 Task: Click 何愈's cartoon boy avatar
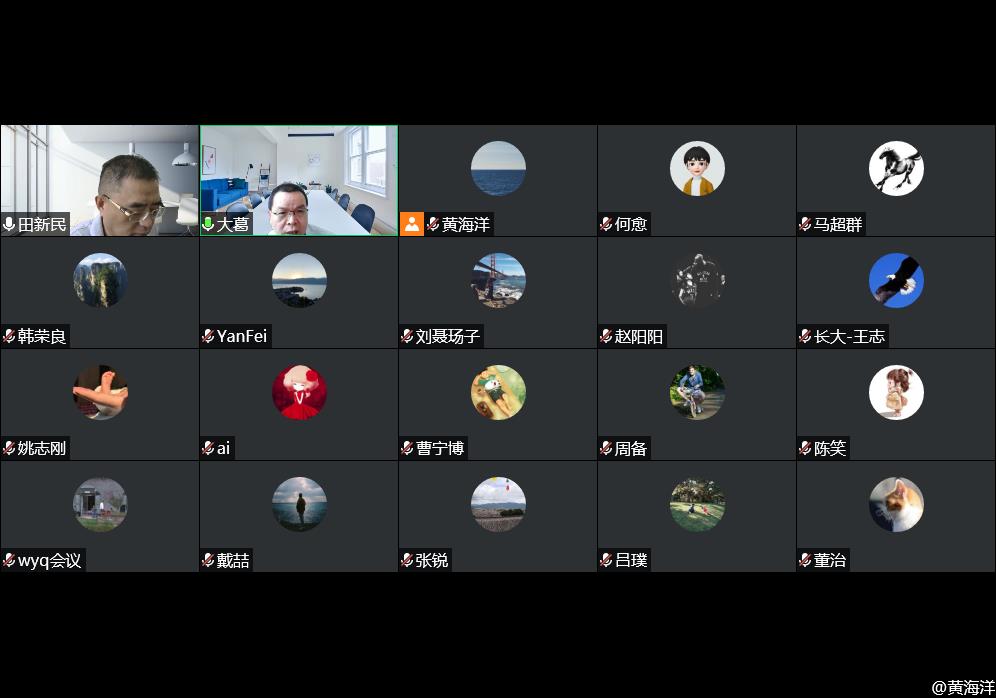pos(697,168)
